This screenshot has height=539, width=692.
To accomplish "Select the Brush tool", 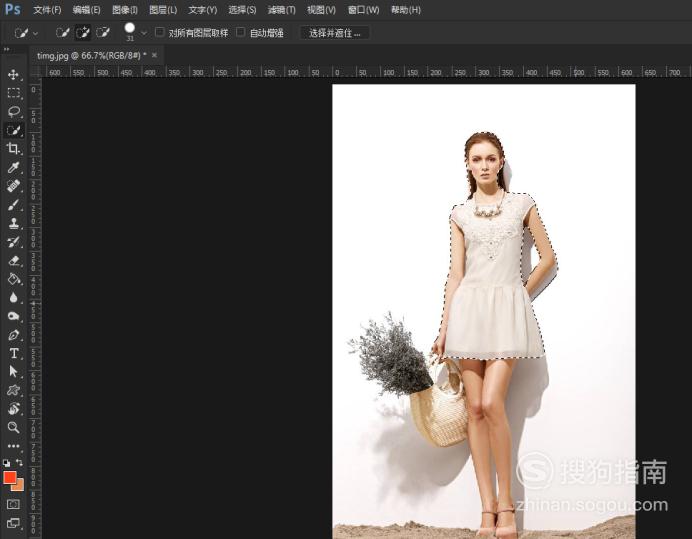I will pos(13,205).
